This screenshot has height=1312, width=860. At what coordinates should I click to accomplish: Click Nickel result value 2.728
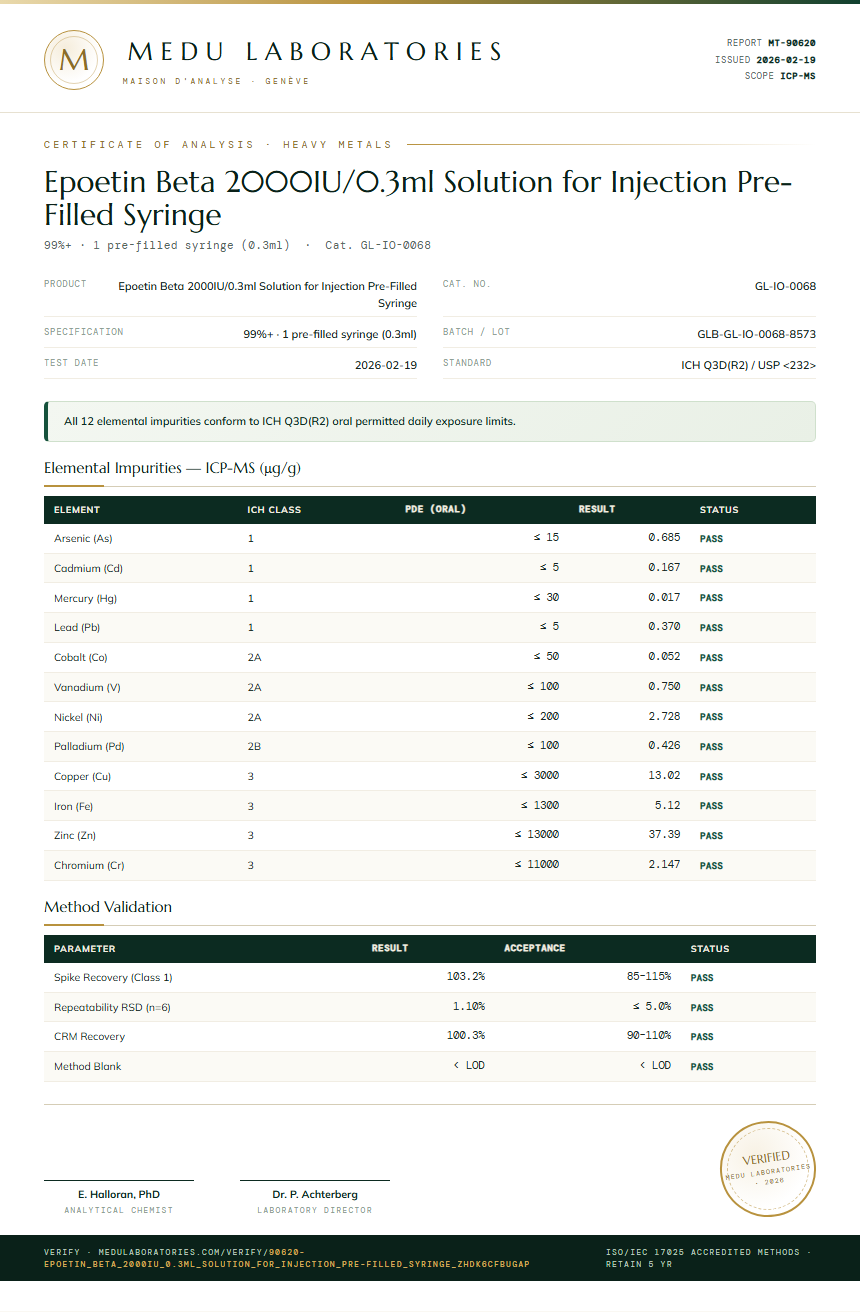[x=664, y=716]
